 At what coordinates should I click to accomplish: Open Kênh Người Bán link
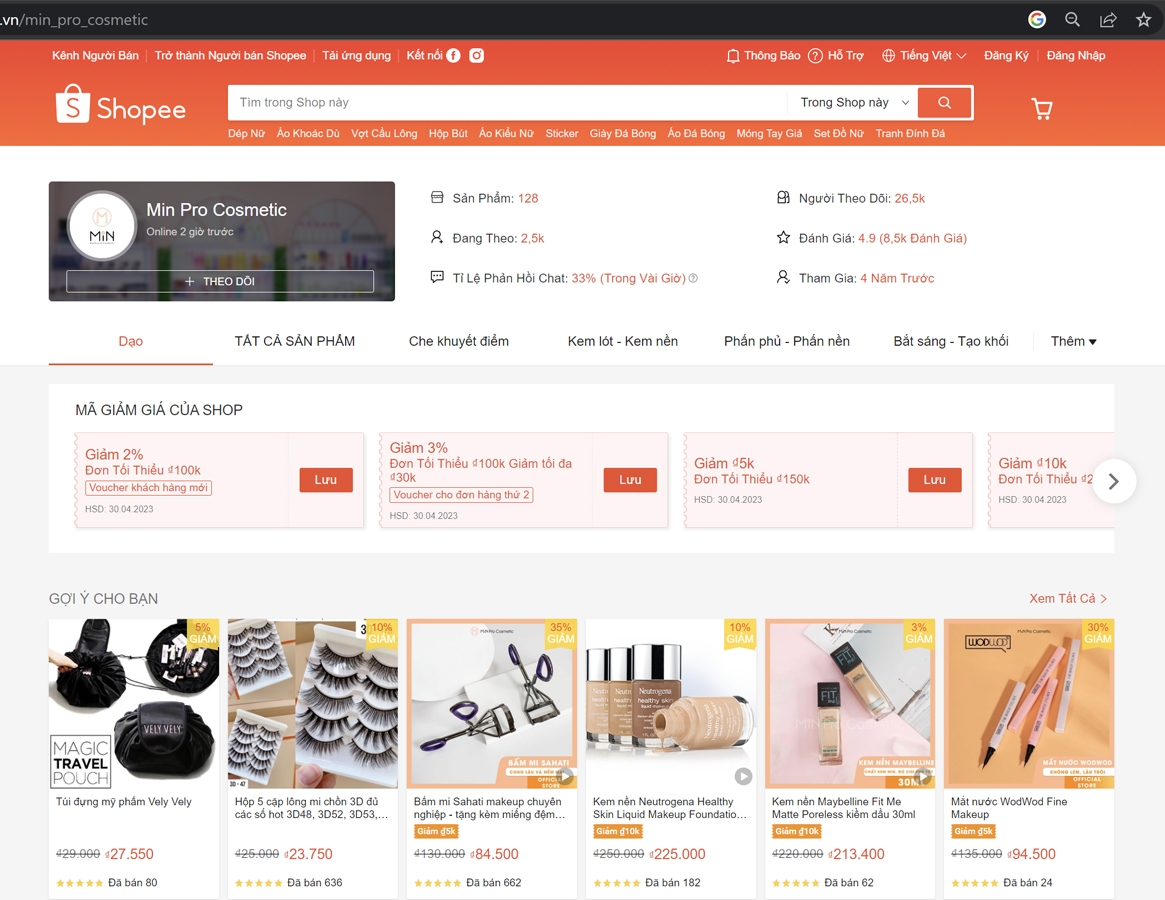coord(95,56)
